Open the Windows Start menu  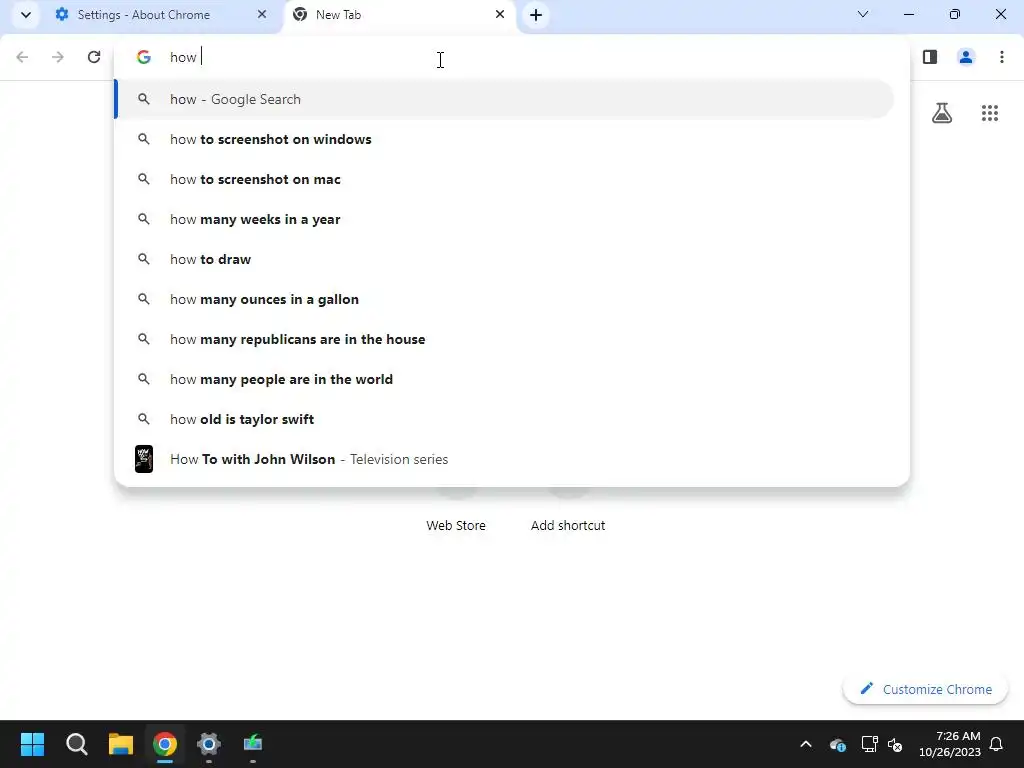pos(32,744)
